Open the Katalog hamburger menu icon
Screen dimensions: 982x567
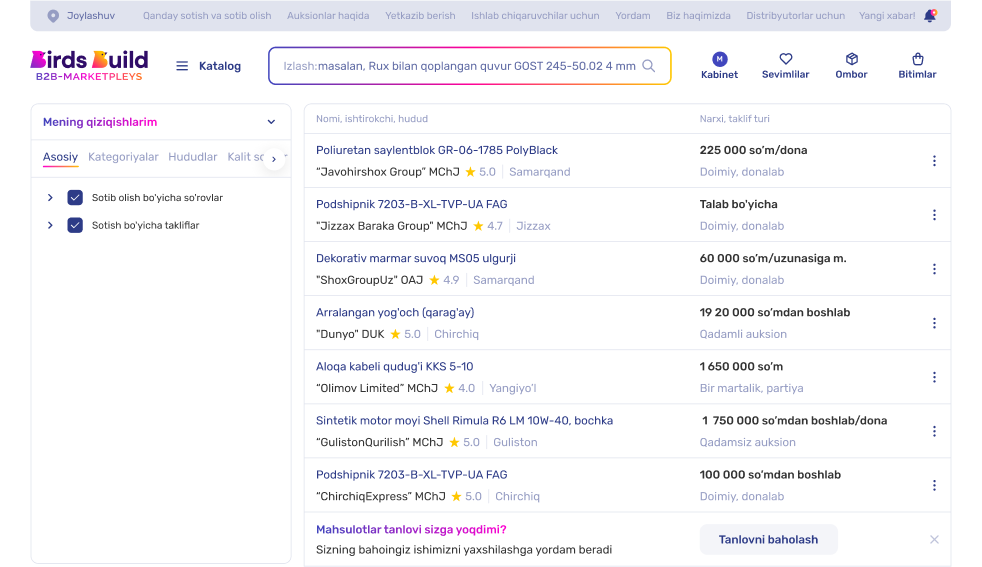182,66
